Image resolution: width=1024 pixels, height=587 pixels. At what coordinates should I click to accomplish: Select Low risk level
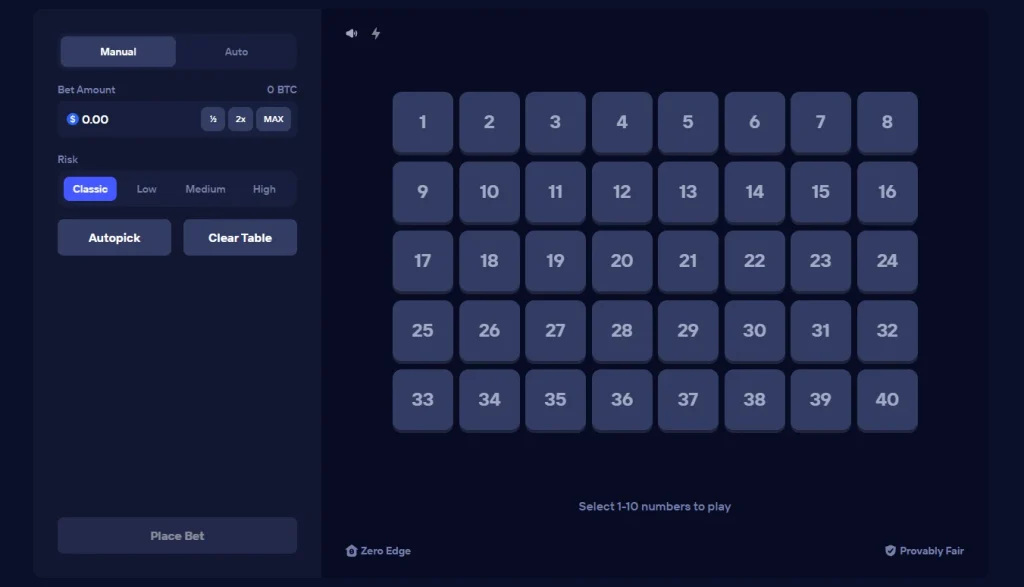click(146, 189)
